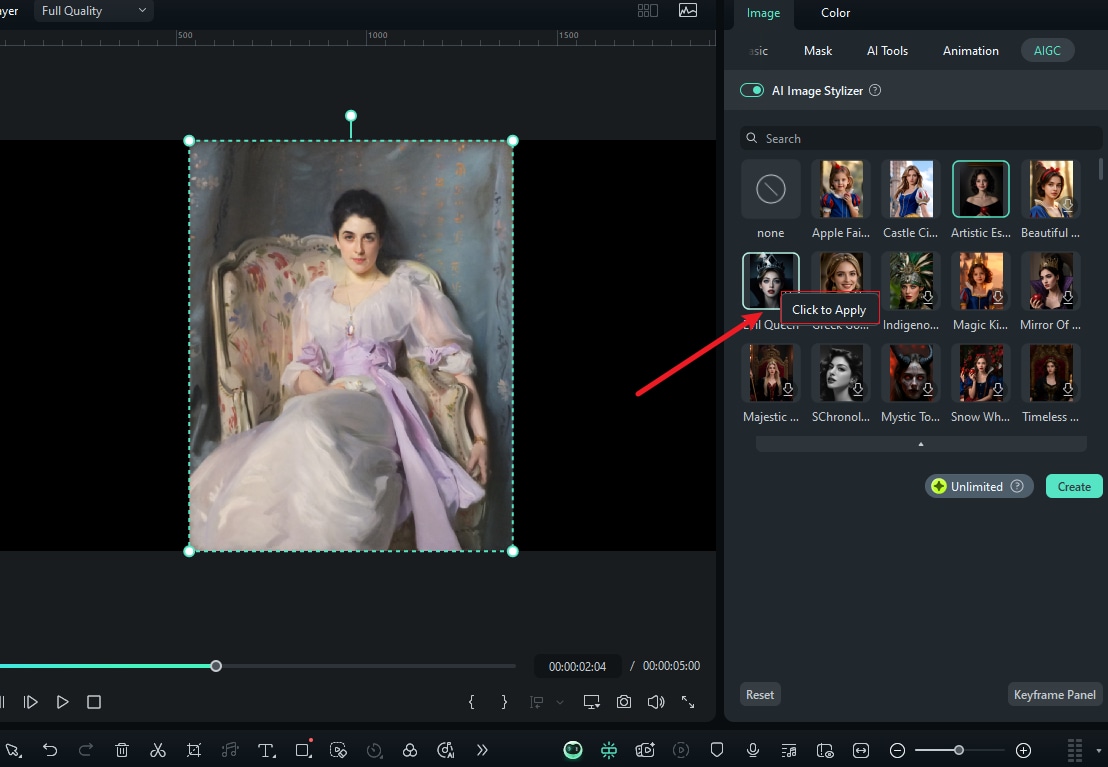
Task: Adjust preview volume speaker icon
Action: (x=656, y=702)
